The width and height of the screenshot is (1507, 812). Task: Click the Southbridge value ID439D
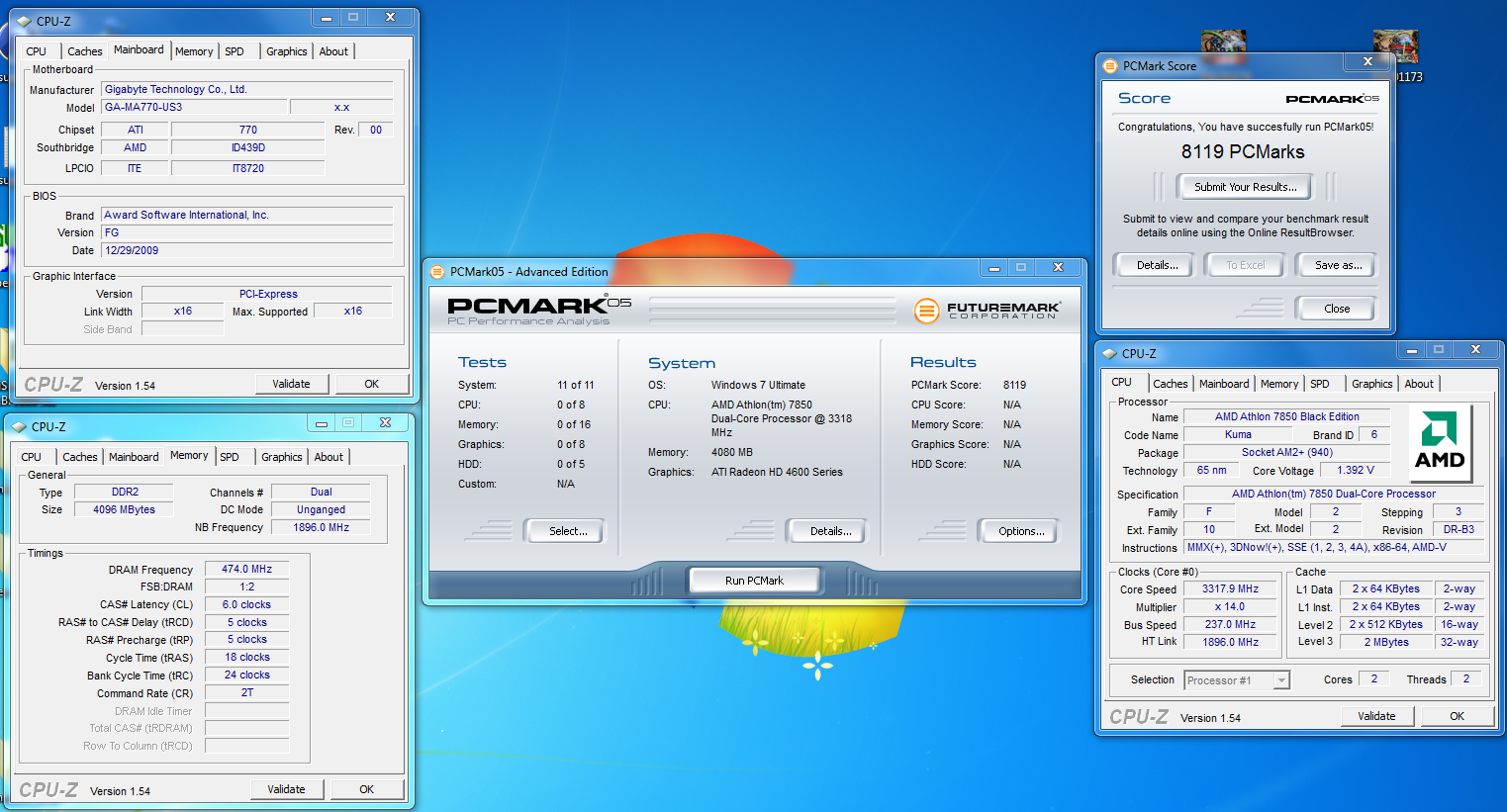(248, 148)
